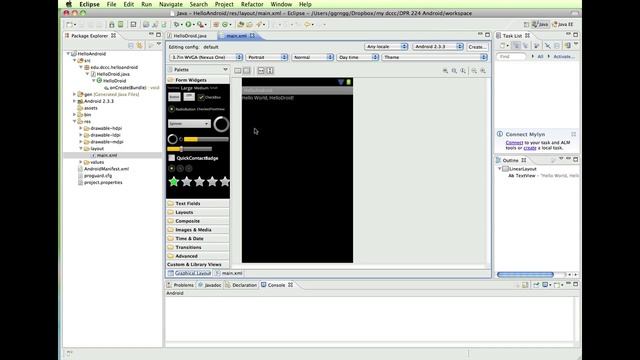This screenshot has height=360, width=640.
Task: Open the Palette options dropdown arrow
Action: click(x=225, y=70)
